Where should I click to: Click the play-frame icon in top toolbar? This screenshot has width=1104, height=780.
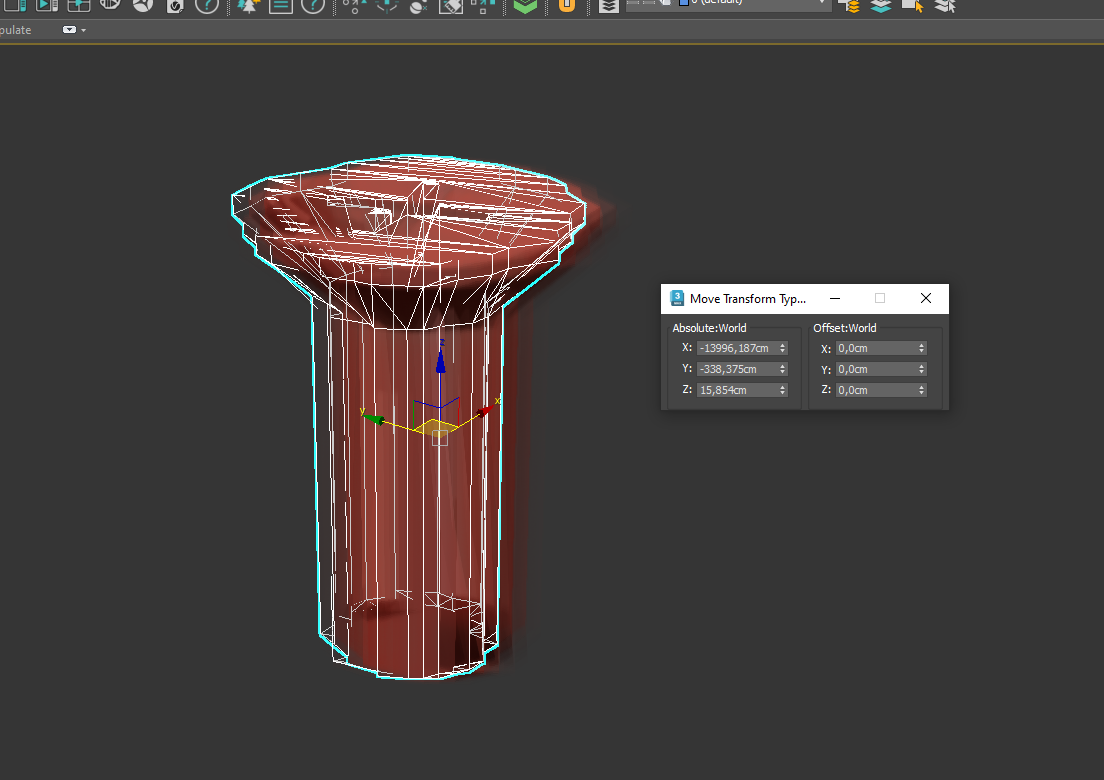pyautogui.click(x=47, y=5)
